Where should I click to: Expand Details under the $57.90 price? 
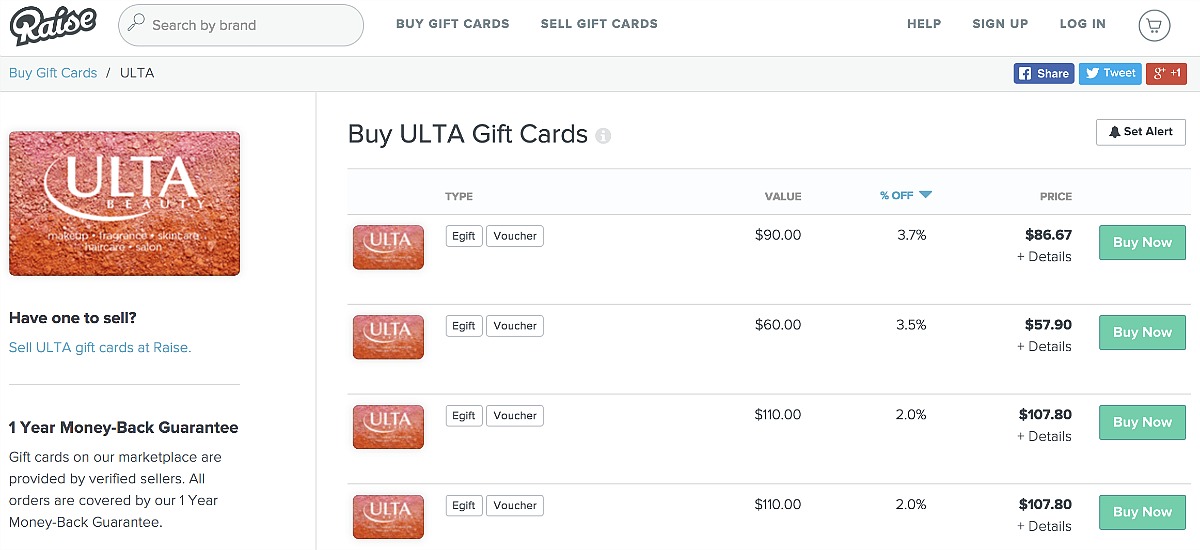1044,347
